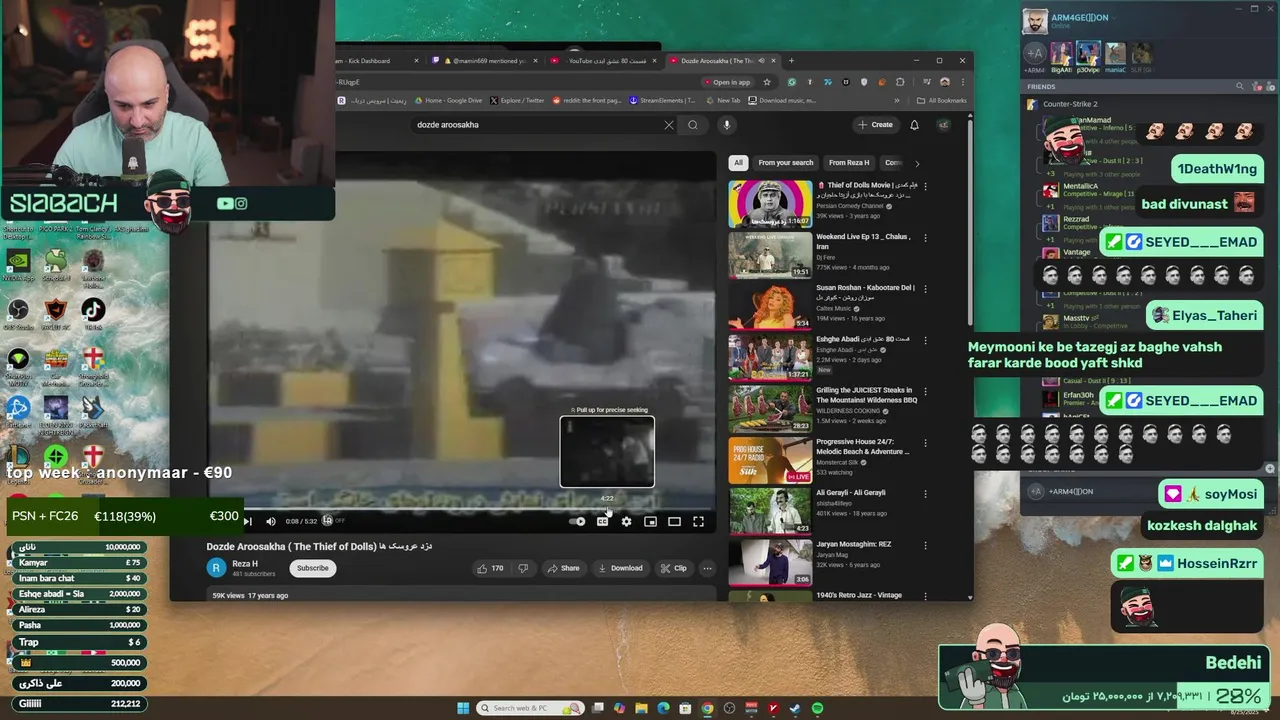1280x720 pixels.
Task: Open OBS Studio from the taskbar
Action: 729,708
